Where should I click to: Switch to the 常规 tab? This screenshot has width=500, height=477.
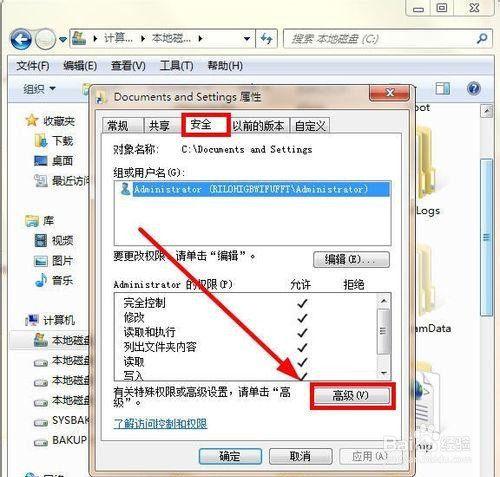point(122,126)
